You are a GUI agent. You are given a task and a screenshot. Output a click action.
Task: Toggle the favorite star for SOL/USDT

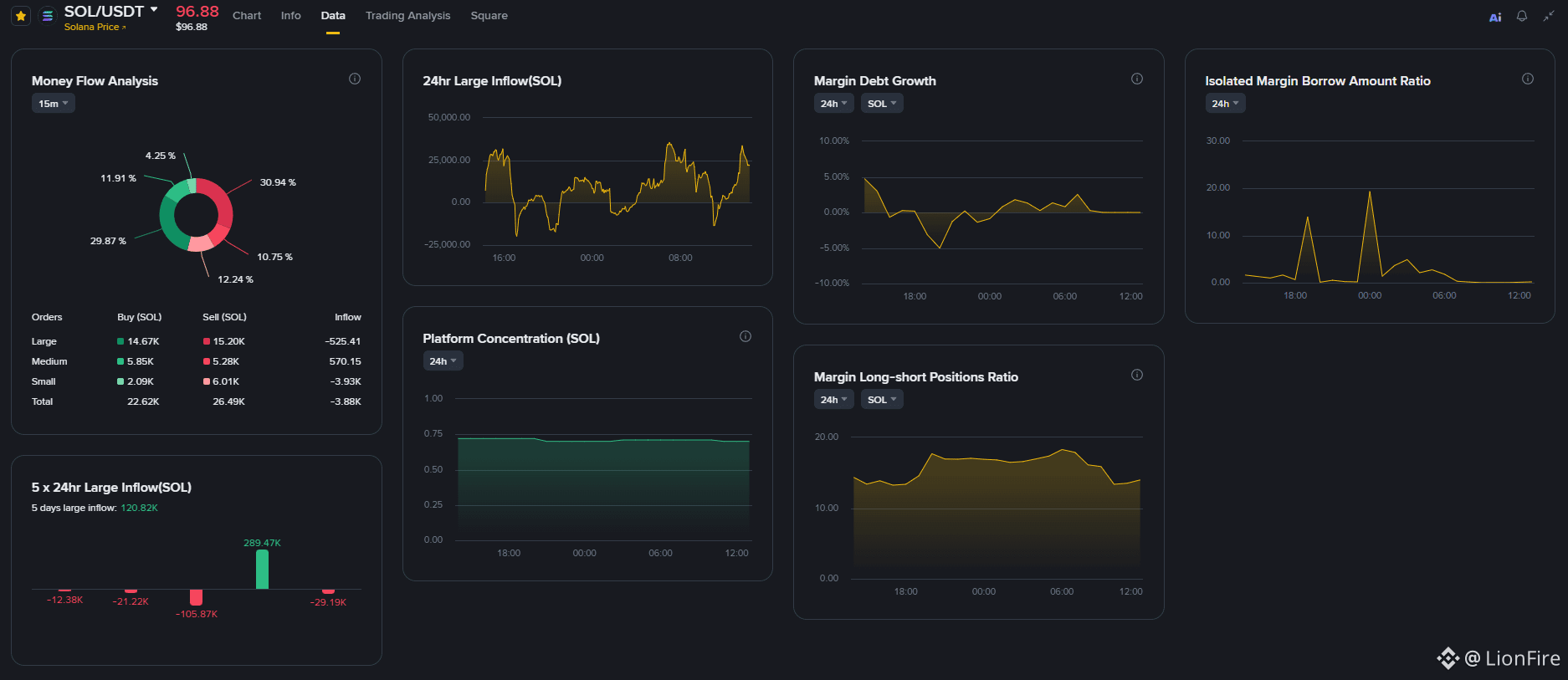(x=21, y=16)
